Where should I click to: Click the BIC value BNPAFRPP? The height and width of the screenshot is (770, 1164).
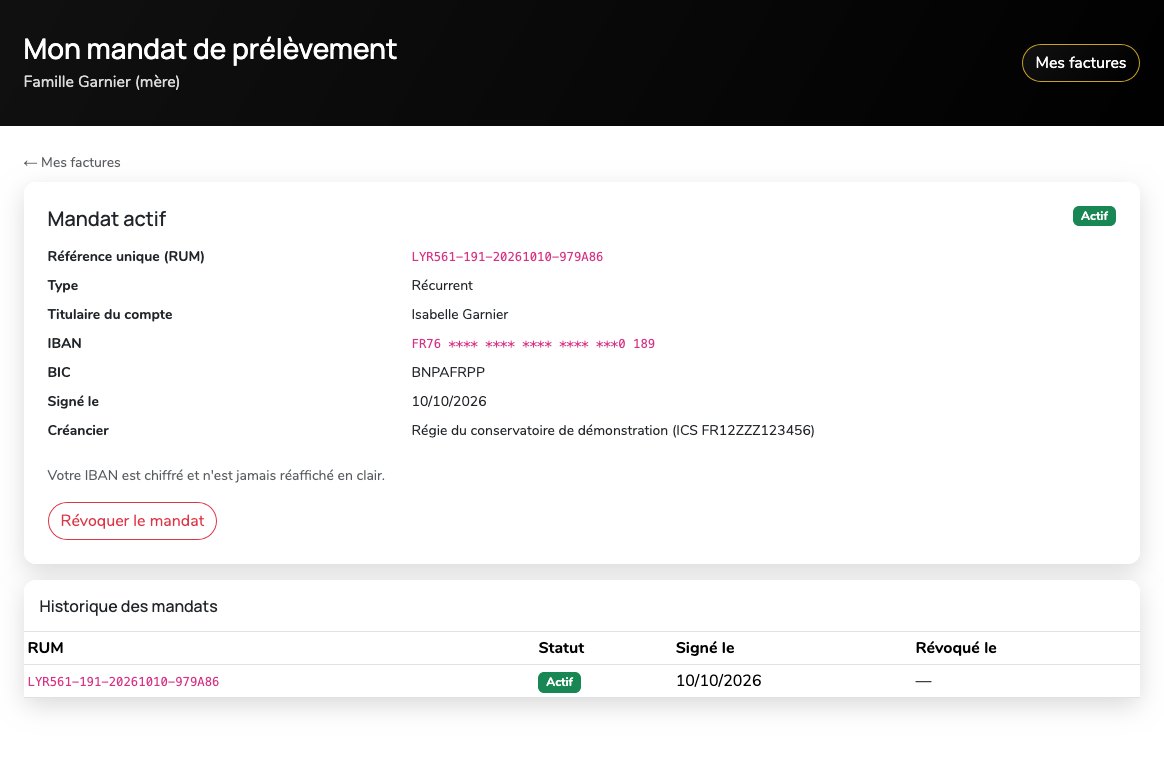pyautogui.click(x=448, y=373)
